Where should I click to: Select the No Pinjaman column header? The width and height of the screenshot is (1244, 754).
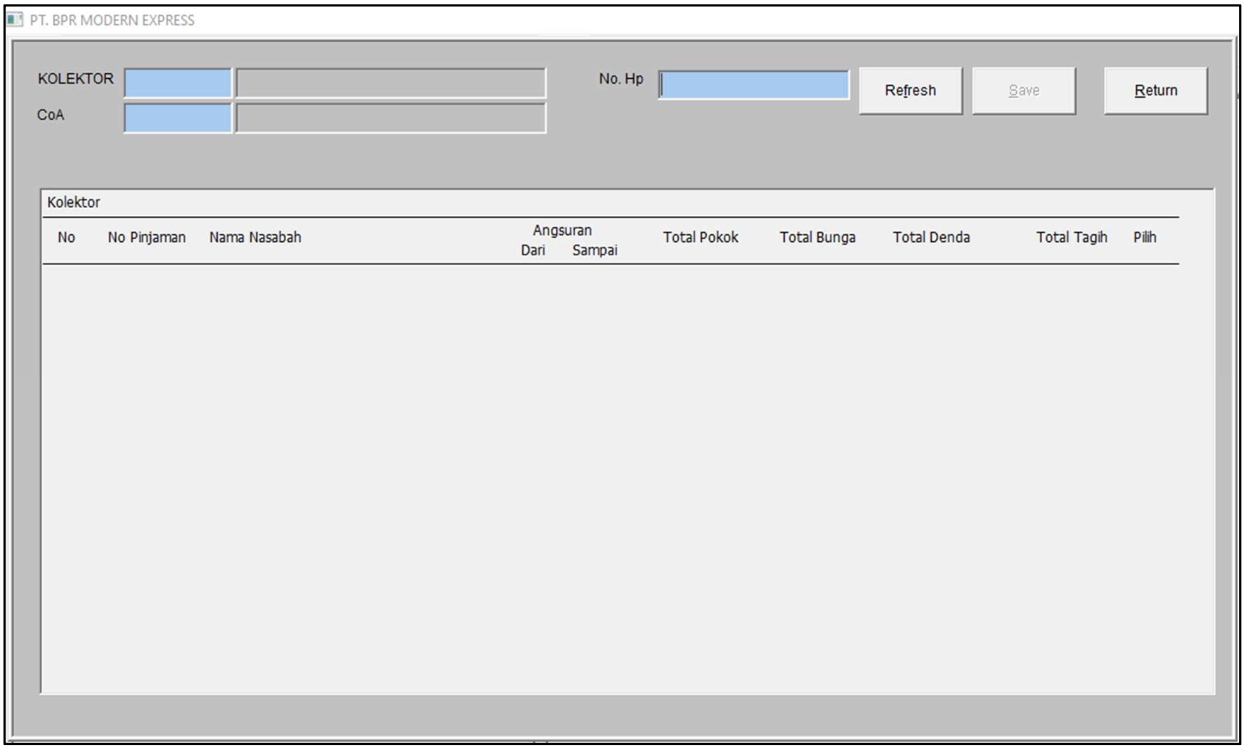pos(146,238)
